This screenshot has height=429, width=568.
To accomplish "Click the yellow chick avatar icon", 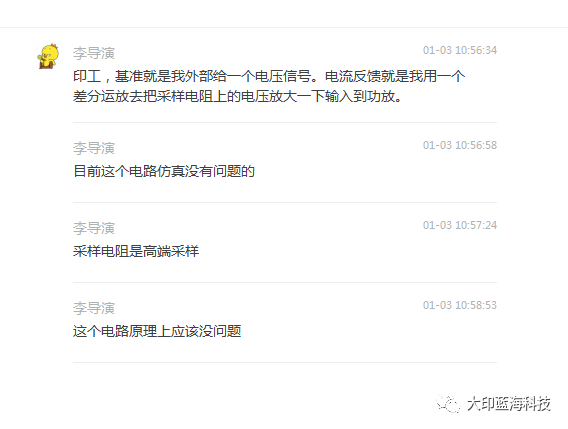I will 48,56.
